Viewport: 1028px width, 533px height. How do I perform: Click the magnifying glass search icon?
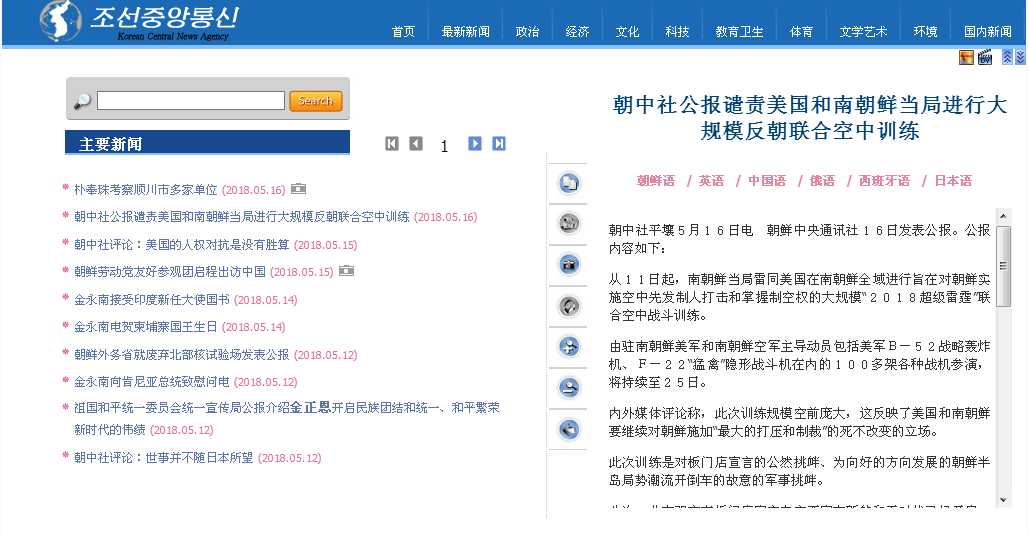click(x=83, y=100)
